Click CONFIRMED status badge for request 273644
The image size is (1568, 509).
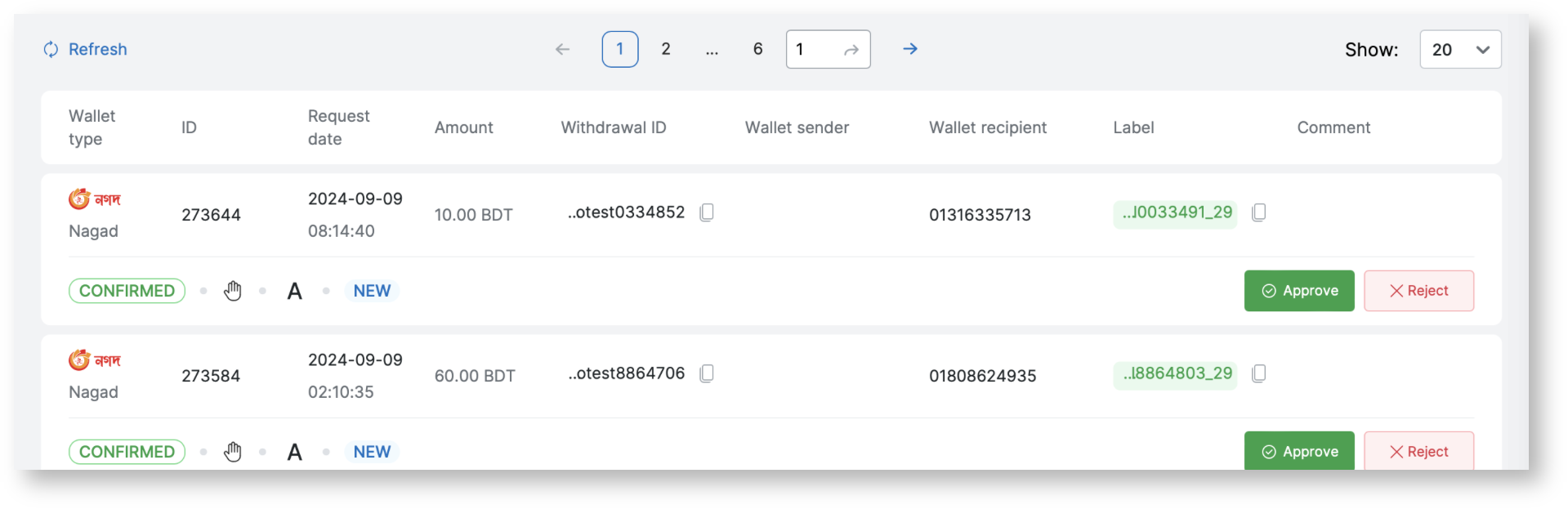(x=127, y=291)
